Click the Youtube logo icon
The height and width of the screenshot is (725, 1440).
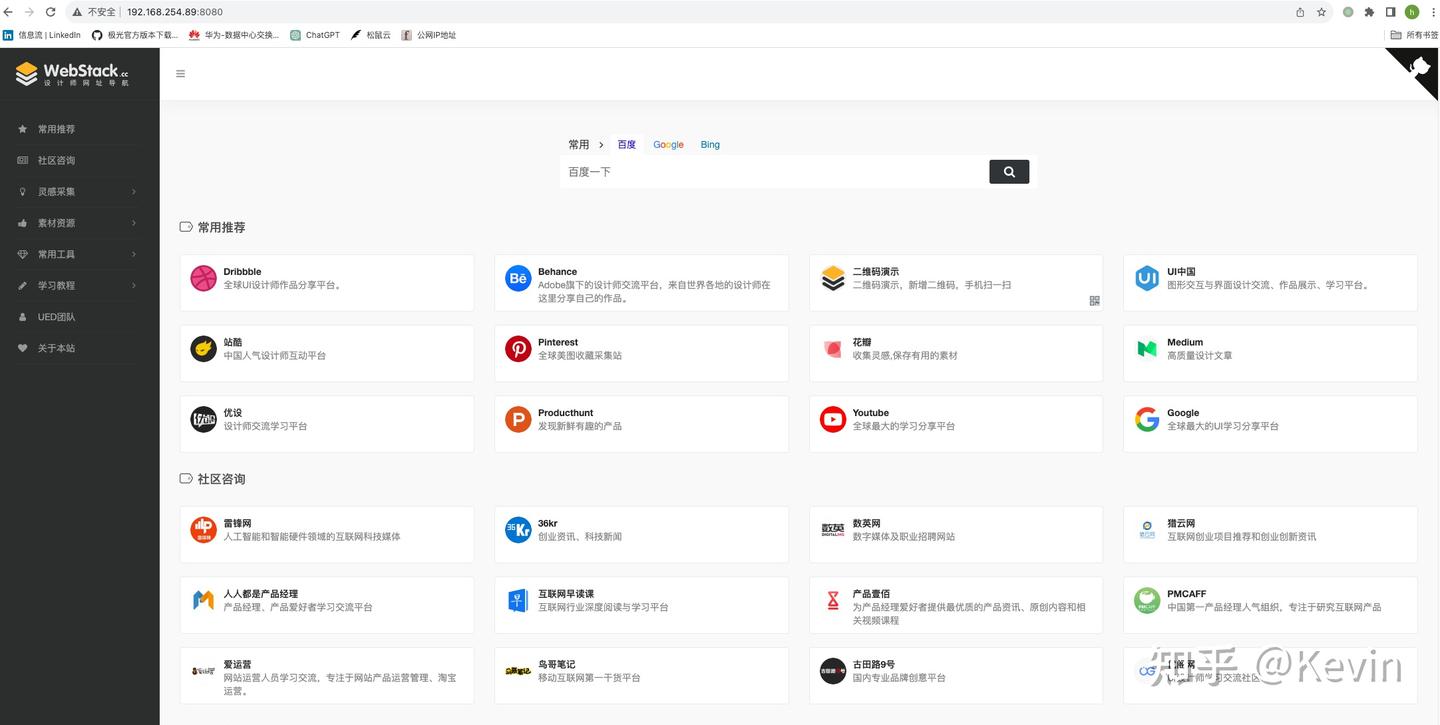tap(833, 419)
